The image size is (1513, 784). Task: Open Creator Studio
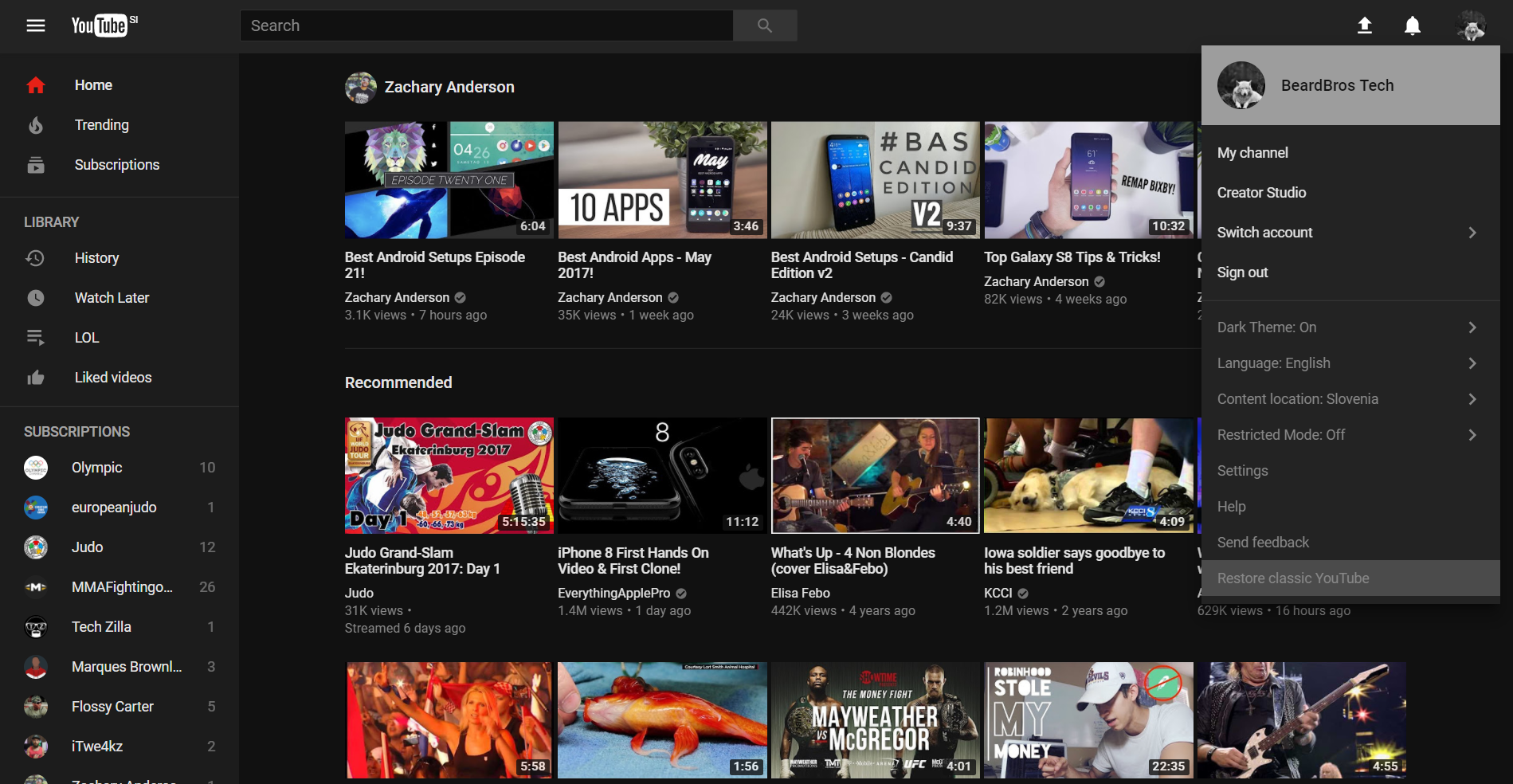pyautogui.click(x=1261, y=192)
